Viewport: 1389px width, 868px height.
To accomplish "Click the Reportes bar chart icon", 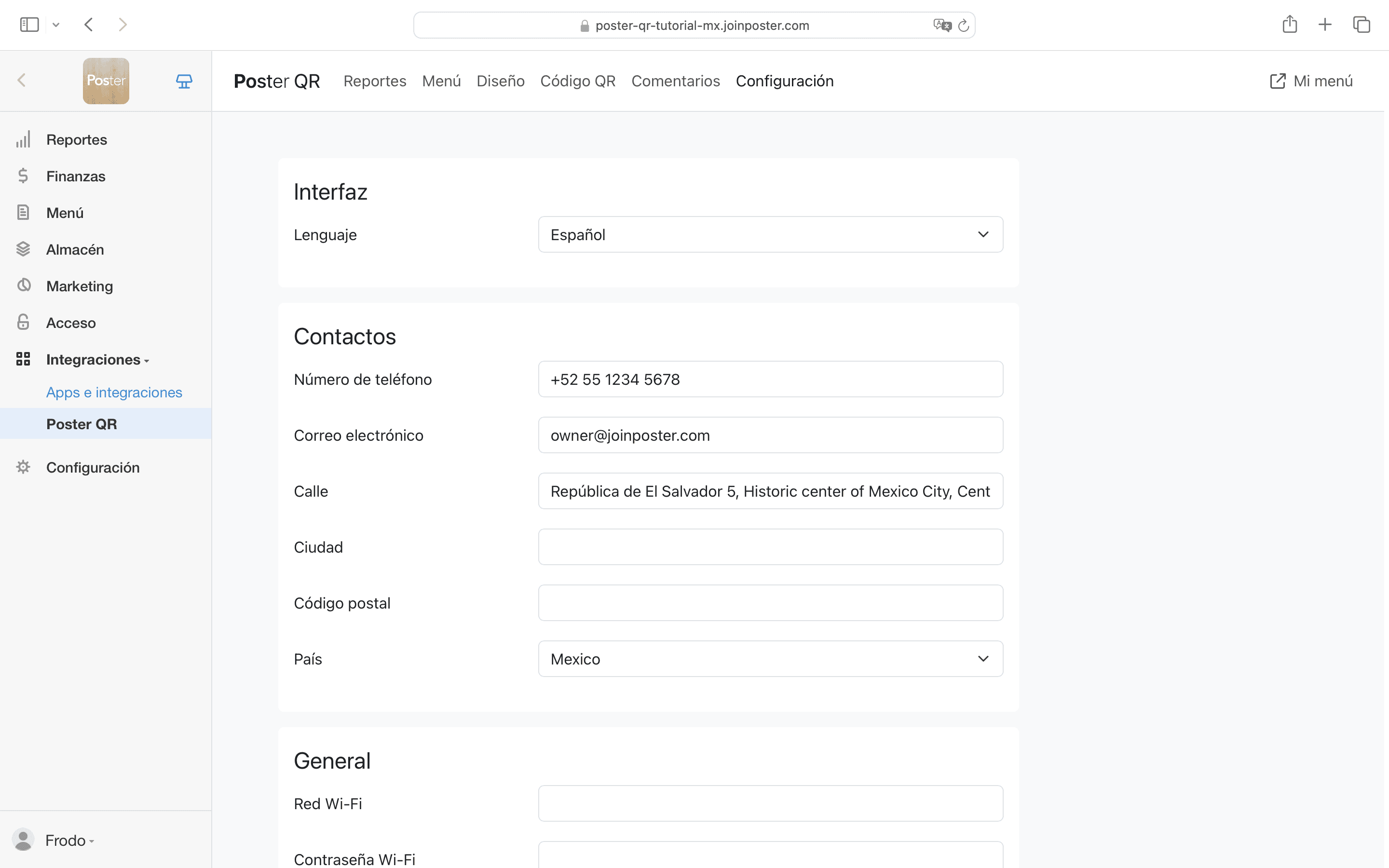I will pos(23,139).
